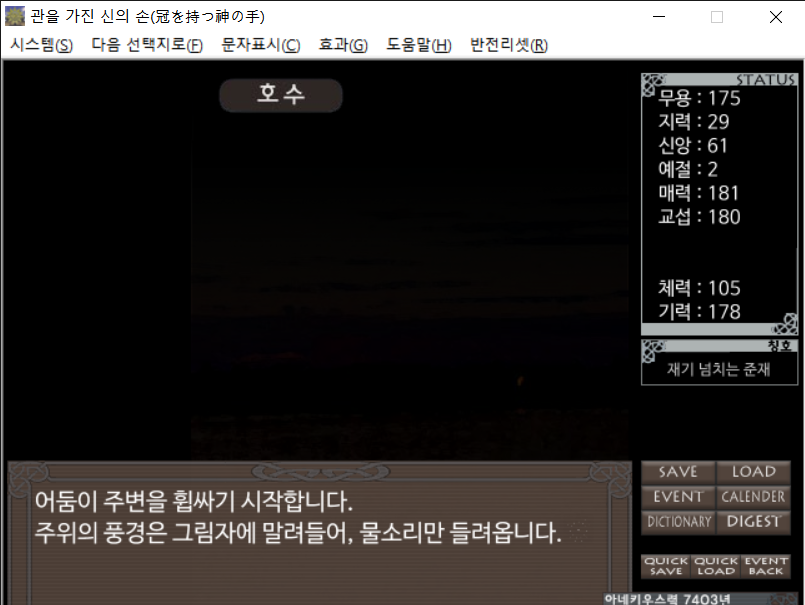This screenshot has width=805, height=605.
Task: Open the 도움말(H) menu
Action: point(418,45)
